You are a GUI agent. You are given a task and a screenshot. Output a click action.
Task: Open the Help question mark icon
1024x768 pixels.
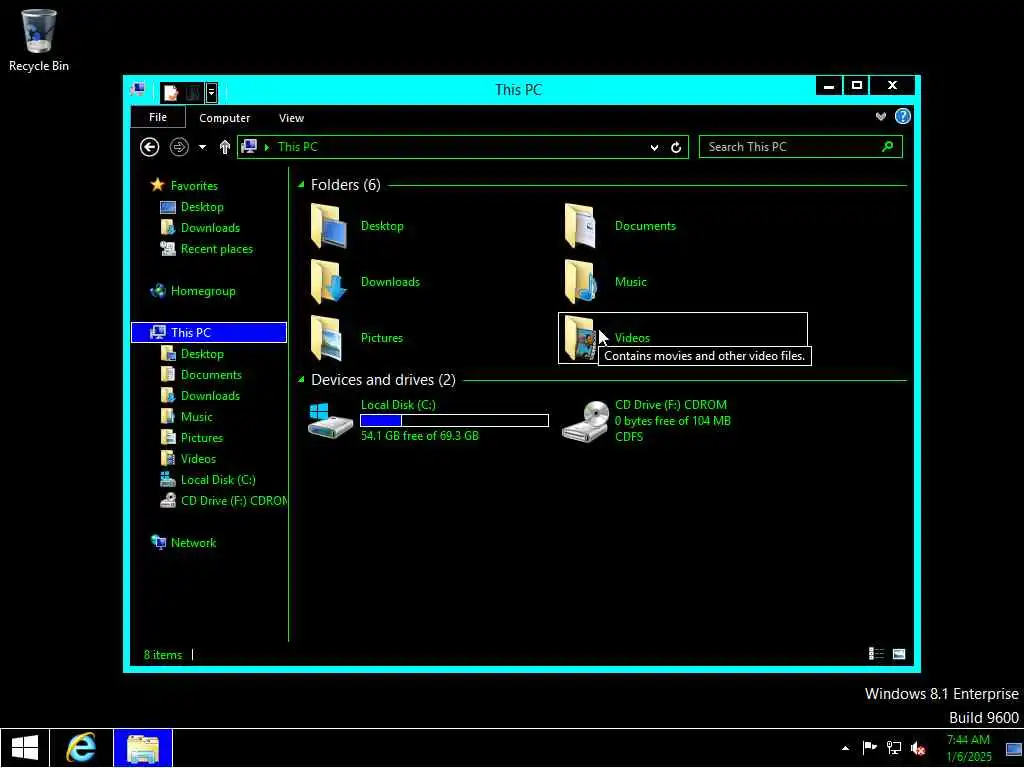(903, 116)
